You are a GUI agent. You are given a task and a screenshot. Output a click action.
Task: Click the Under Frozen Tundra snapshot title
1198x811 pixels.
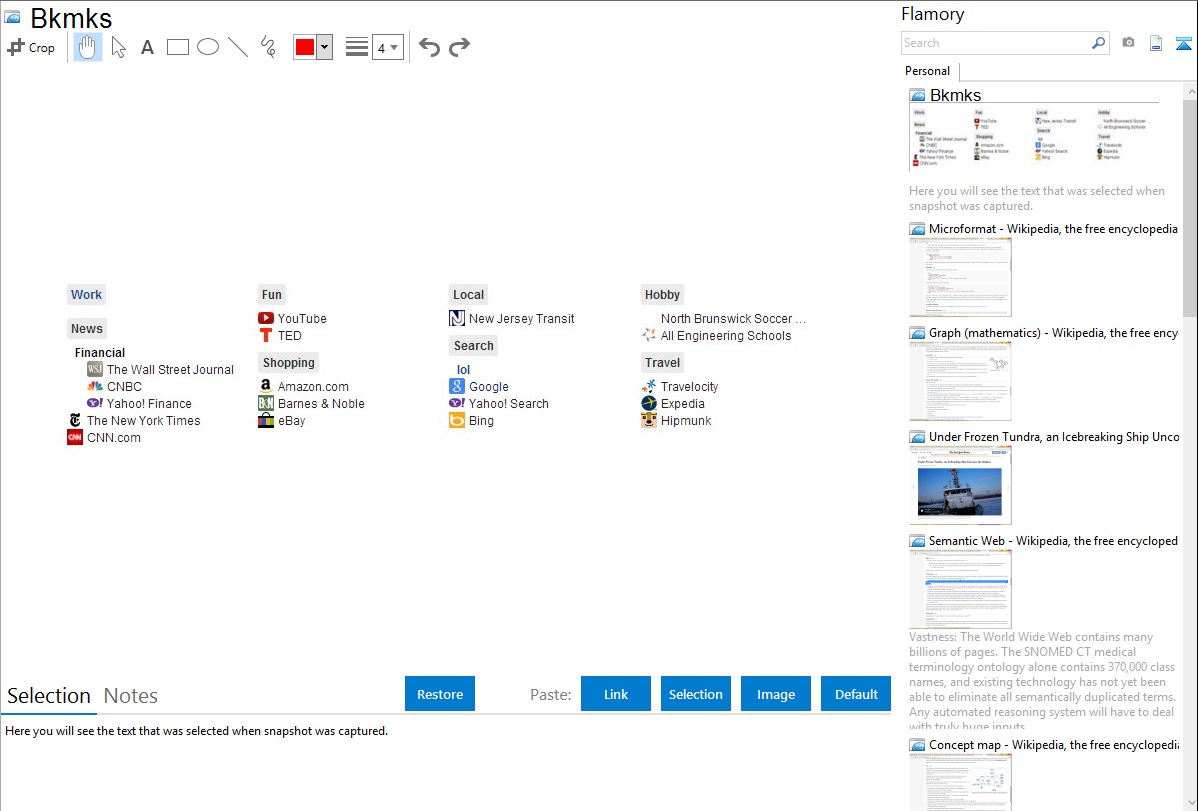[x=1054, y=437]
